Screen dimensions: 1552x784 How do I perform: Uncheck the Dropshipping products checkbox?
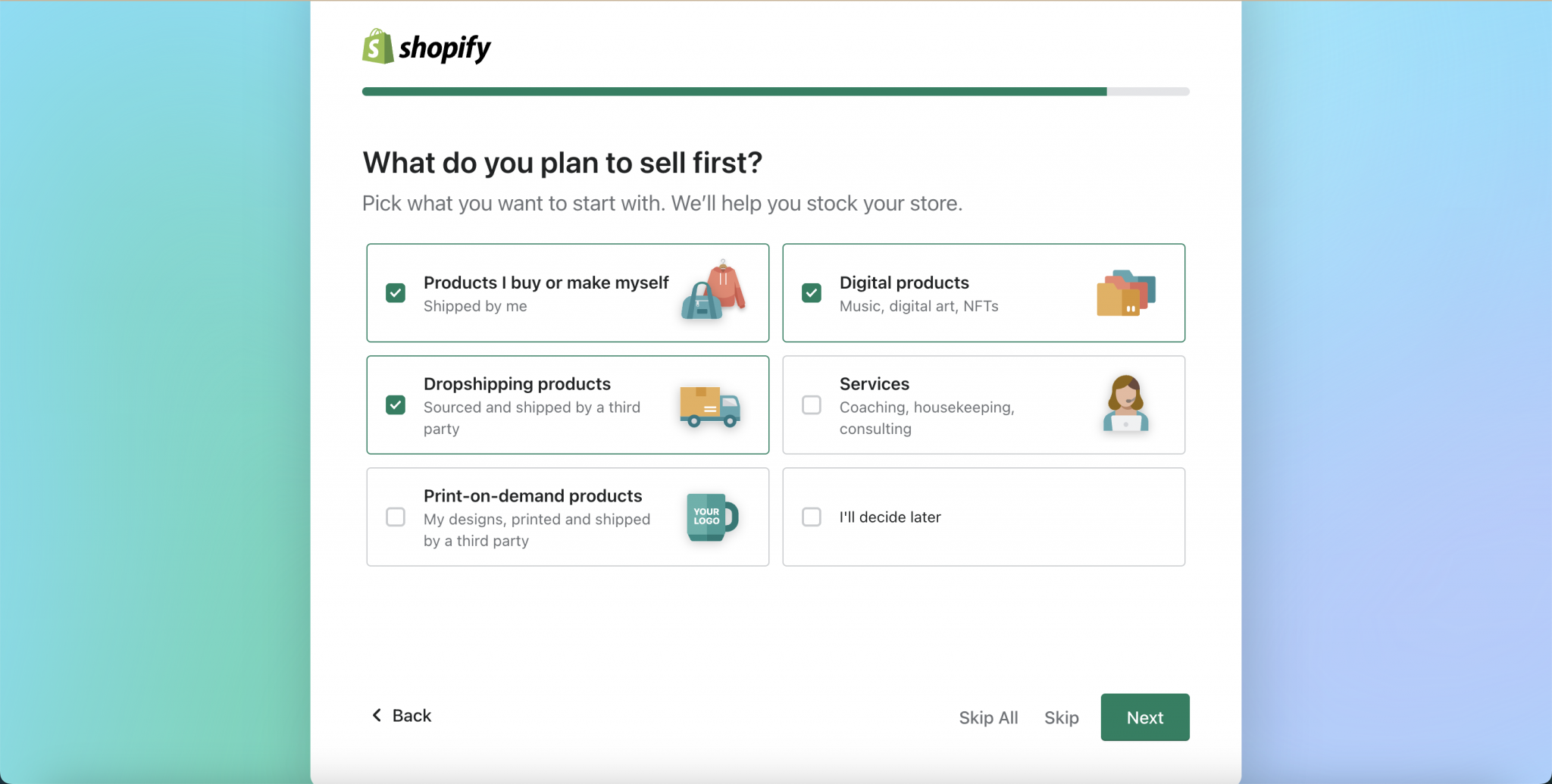pyautogui.click(x=396, y=405)
